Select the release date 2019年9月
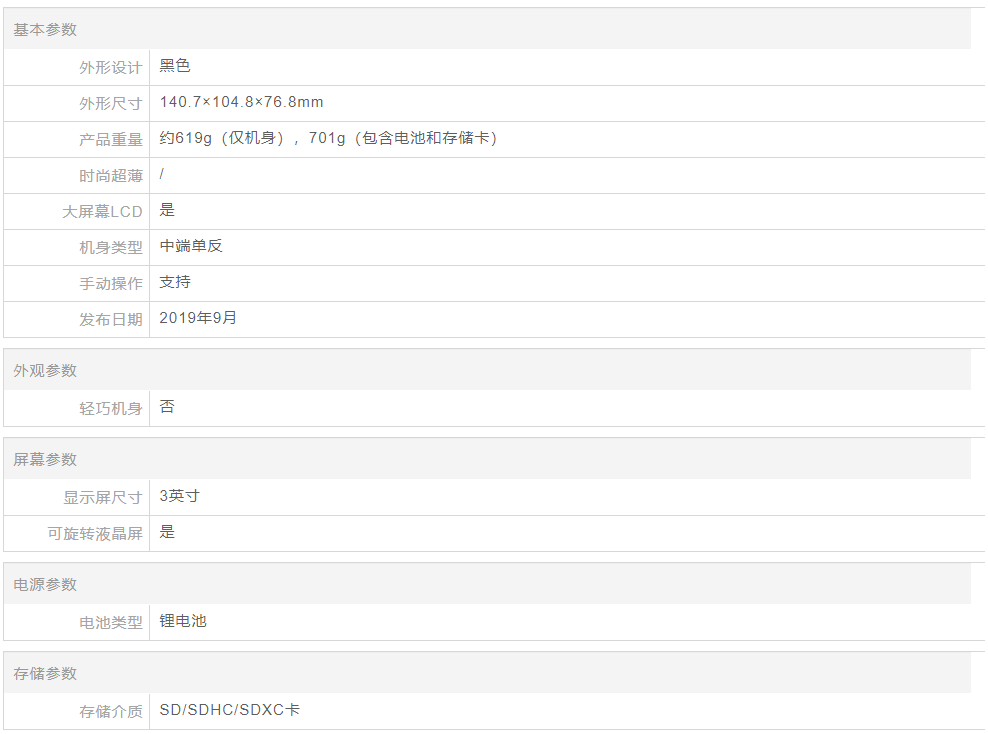The image size is (988, 734). [198, 318]
